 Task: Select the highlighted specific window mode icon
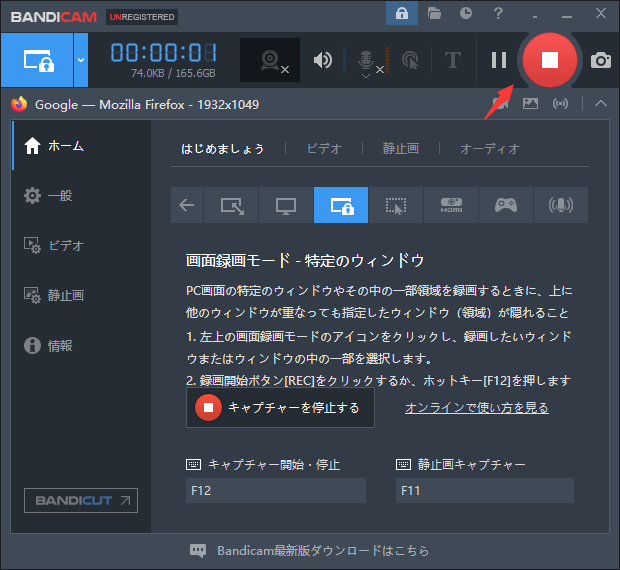[x=341, y=205]
